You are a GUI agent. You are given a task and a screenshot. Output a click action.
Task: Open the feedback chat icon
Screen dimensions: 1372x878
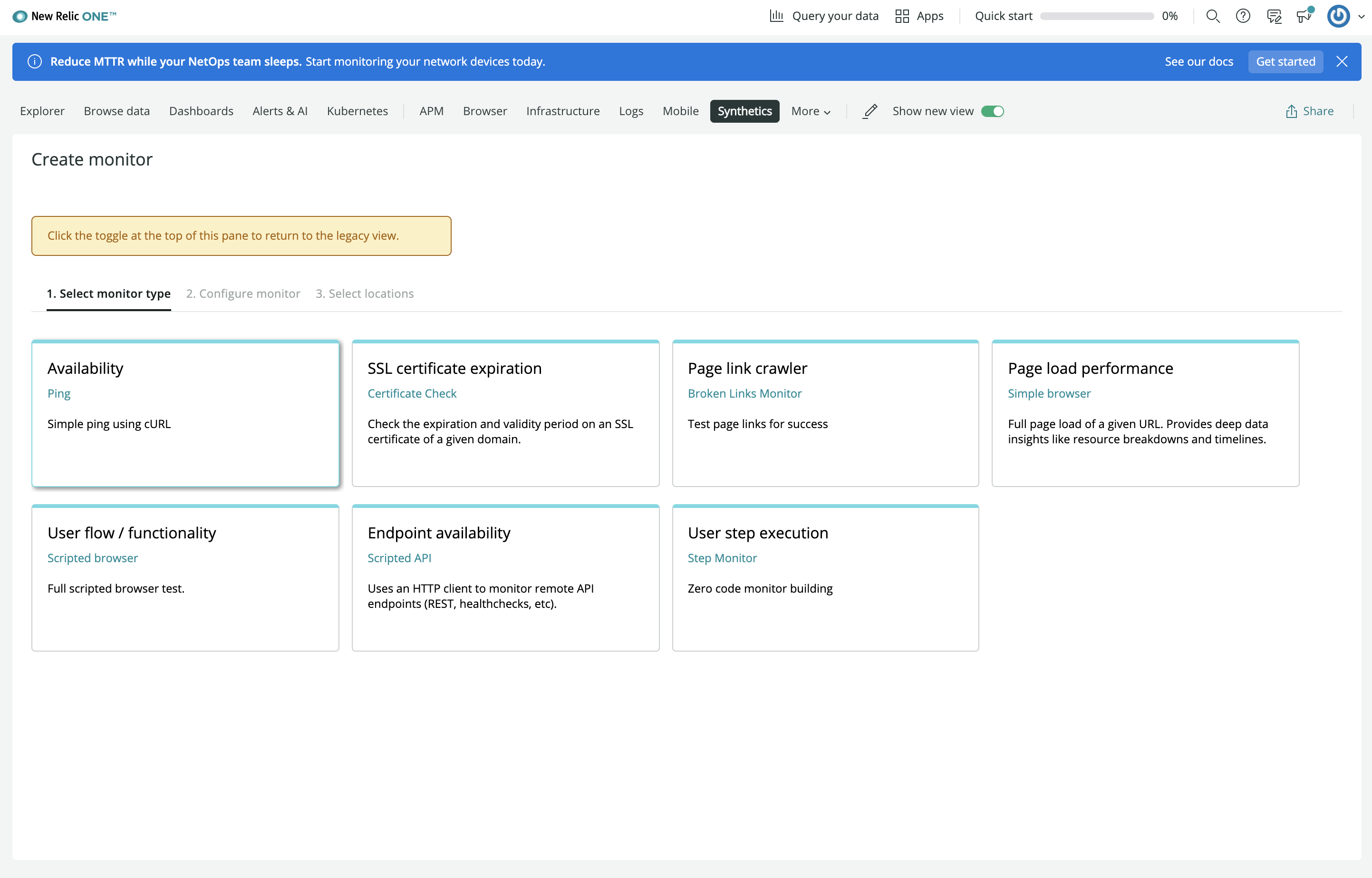(1274, 16)
